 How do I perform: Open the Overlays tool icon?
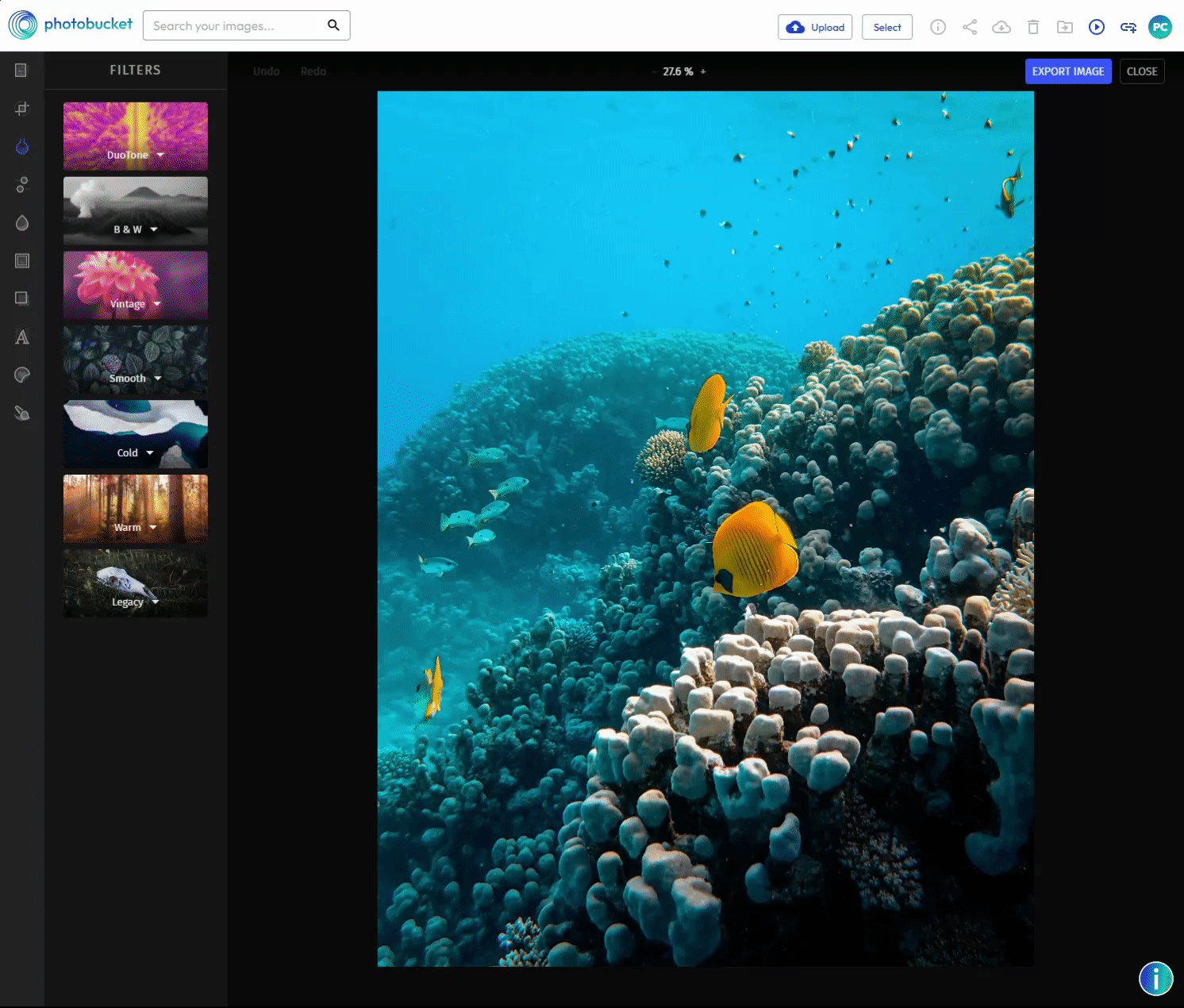[22, 298]
